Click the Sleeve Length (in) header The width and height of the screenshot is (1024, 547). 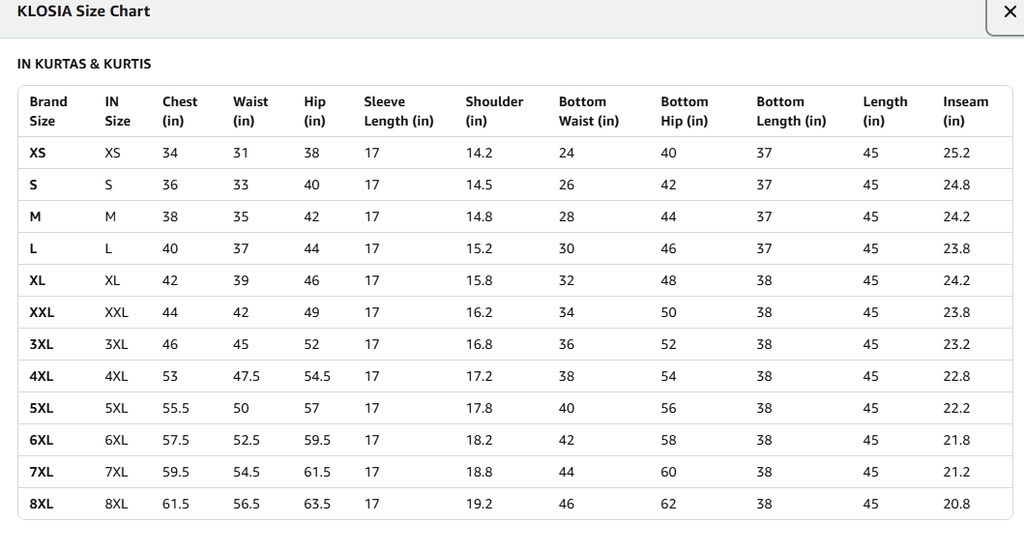398,111
